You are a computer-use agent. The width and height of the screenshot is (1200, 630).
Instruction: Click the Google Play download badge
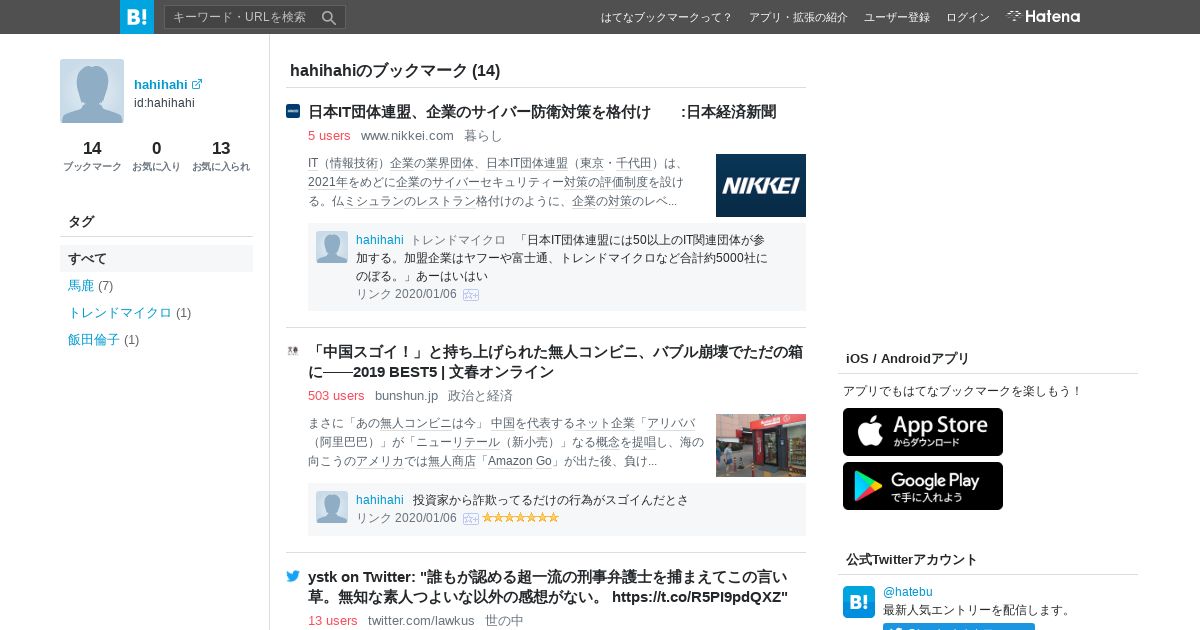click(923, 486)
